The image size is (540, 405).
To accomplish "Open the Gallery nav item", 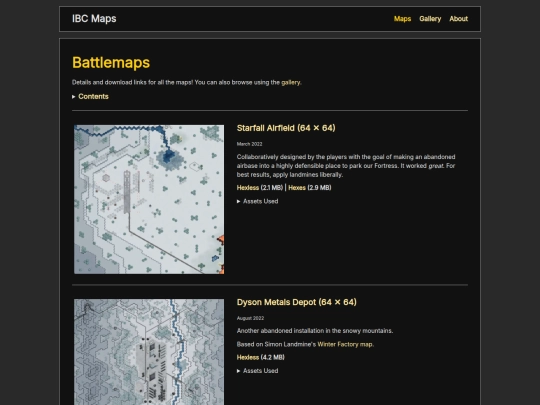I will [430, 19].
